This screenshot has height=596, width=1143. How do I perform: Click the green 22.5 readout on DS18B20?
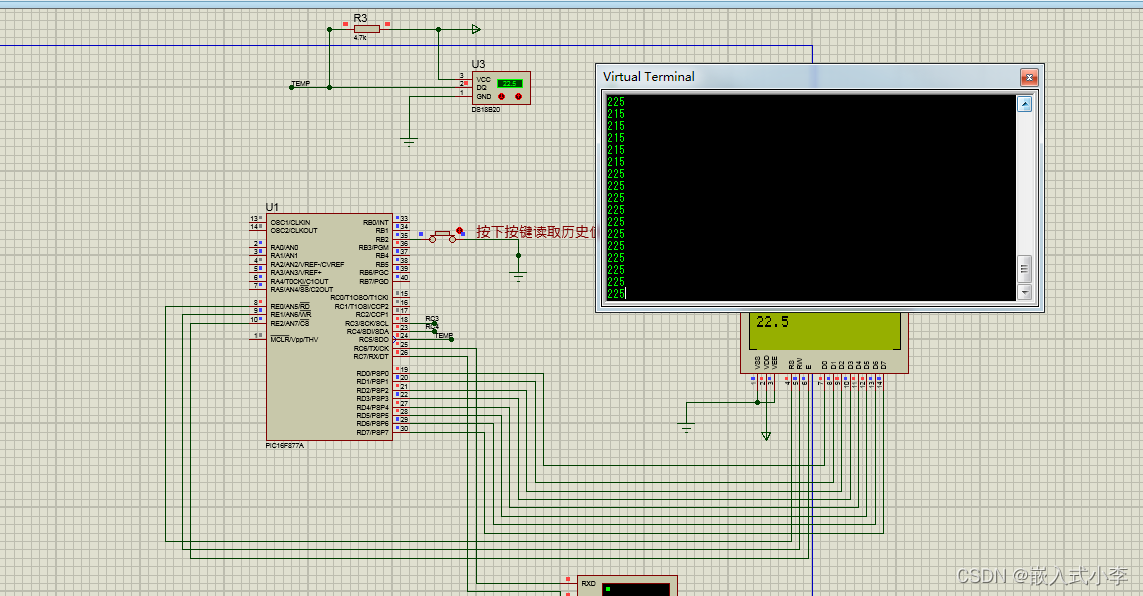[510, 83]
